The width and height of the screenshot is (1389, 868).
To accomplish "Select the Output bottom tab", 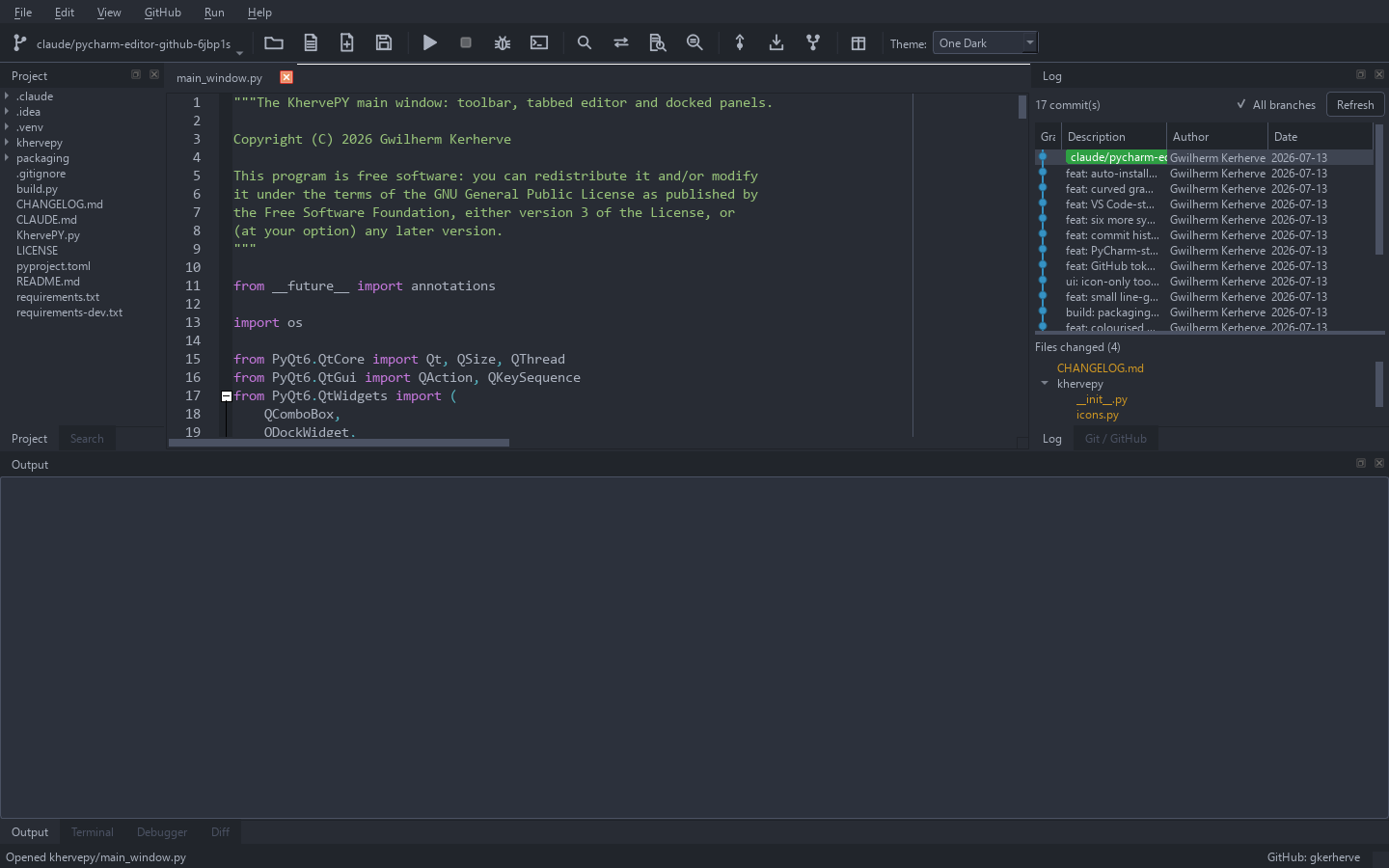I will 30,832.
